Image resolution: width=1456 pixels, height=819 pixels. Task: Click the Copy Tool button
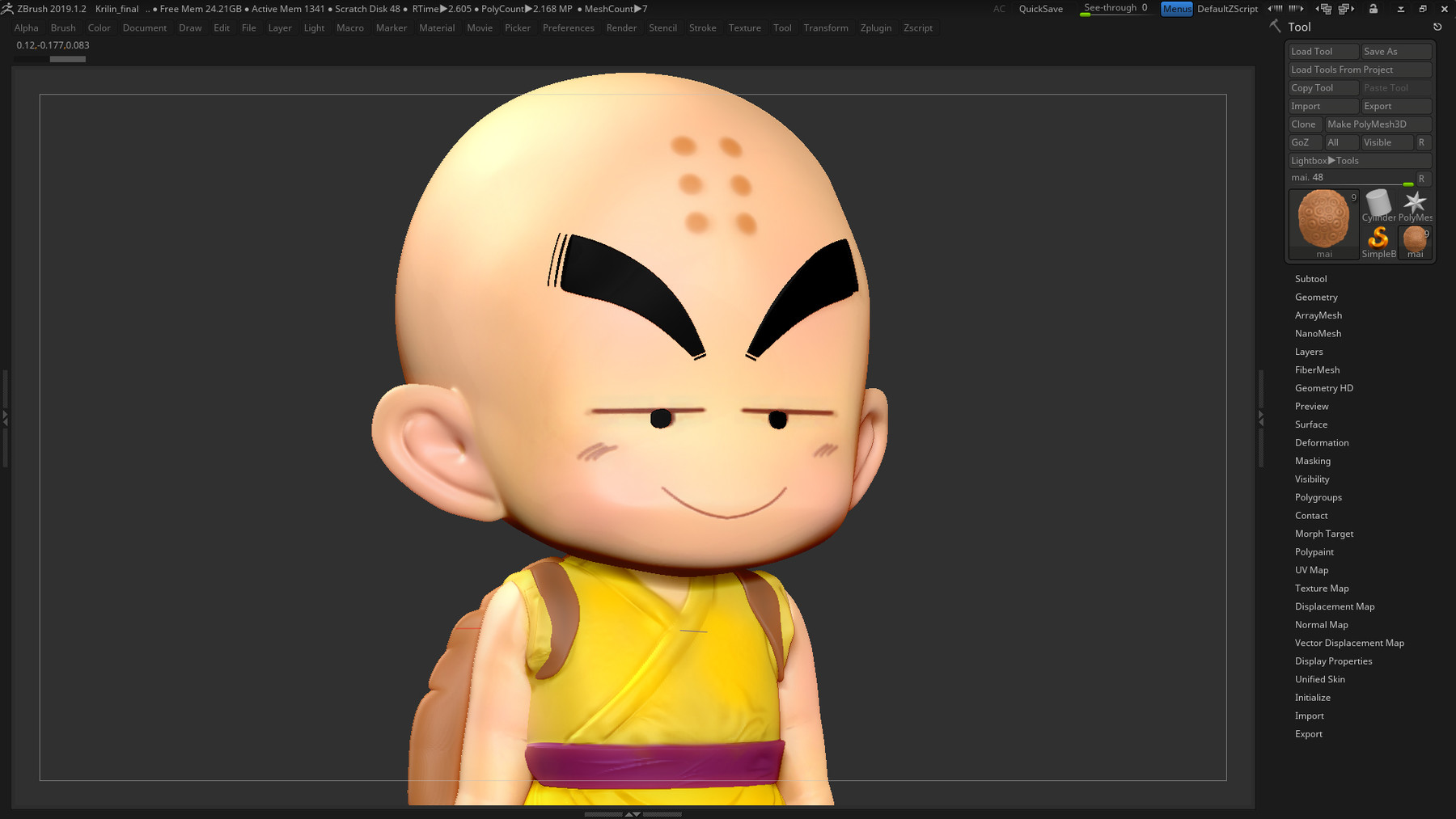tap(1323, 88)
